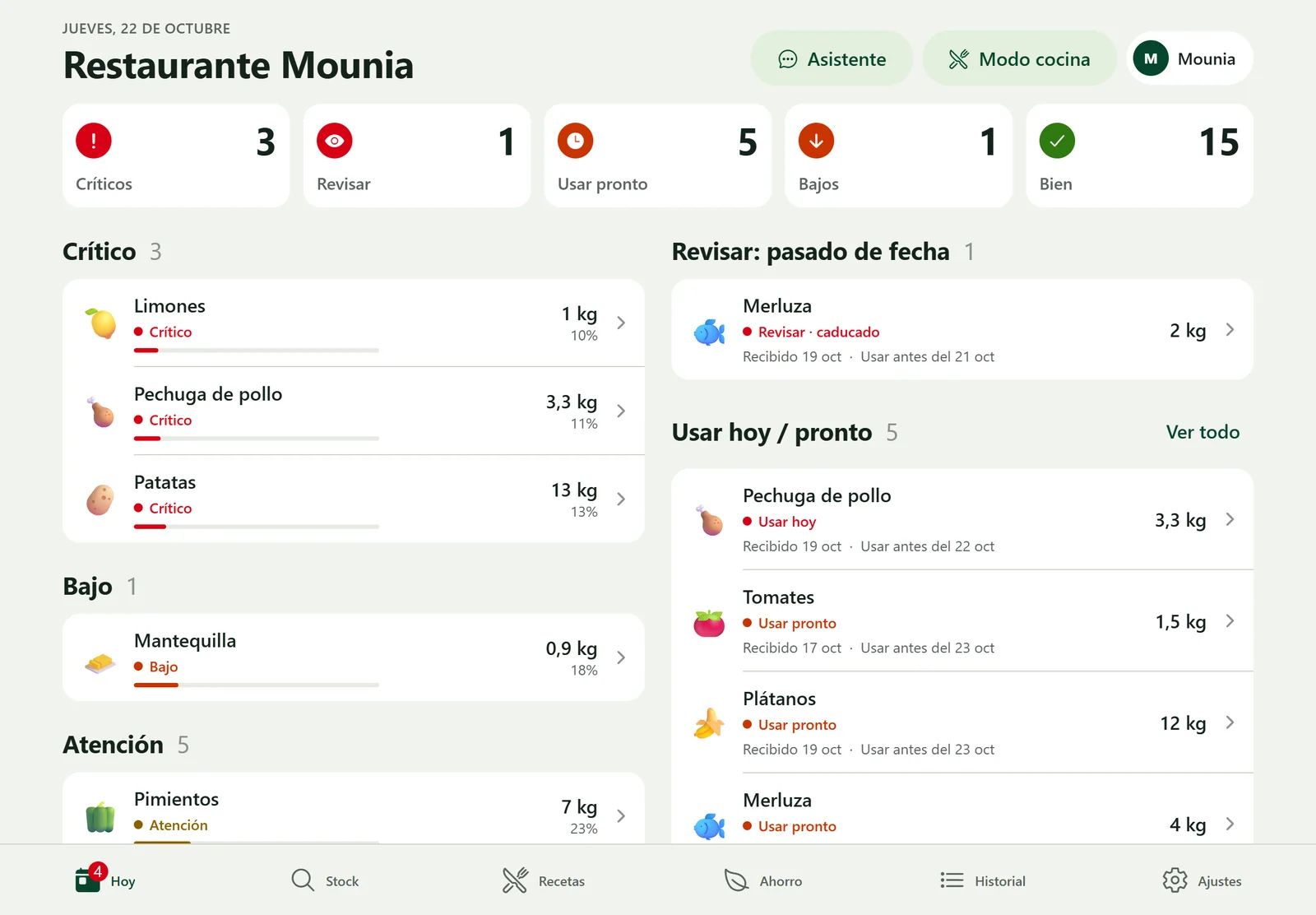
Task: Open the Historial tab
Action: [983, 880]
